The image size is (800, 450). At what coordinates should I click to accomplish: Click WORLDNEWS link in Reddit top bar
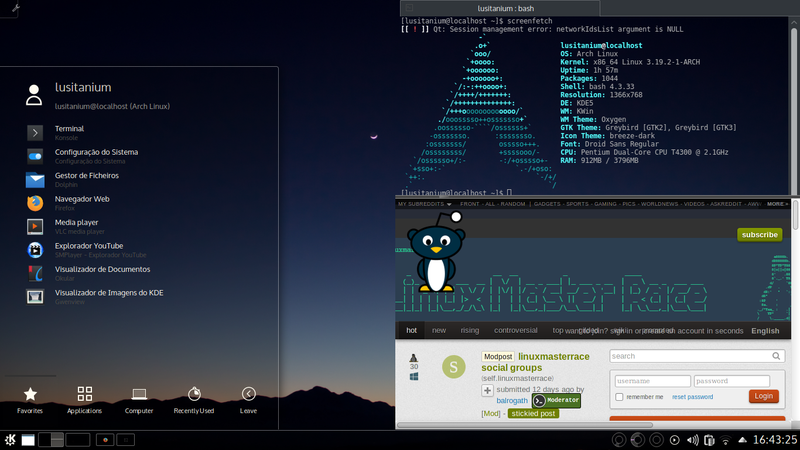click(659, 204)
